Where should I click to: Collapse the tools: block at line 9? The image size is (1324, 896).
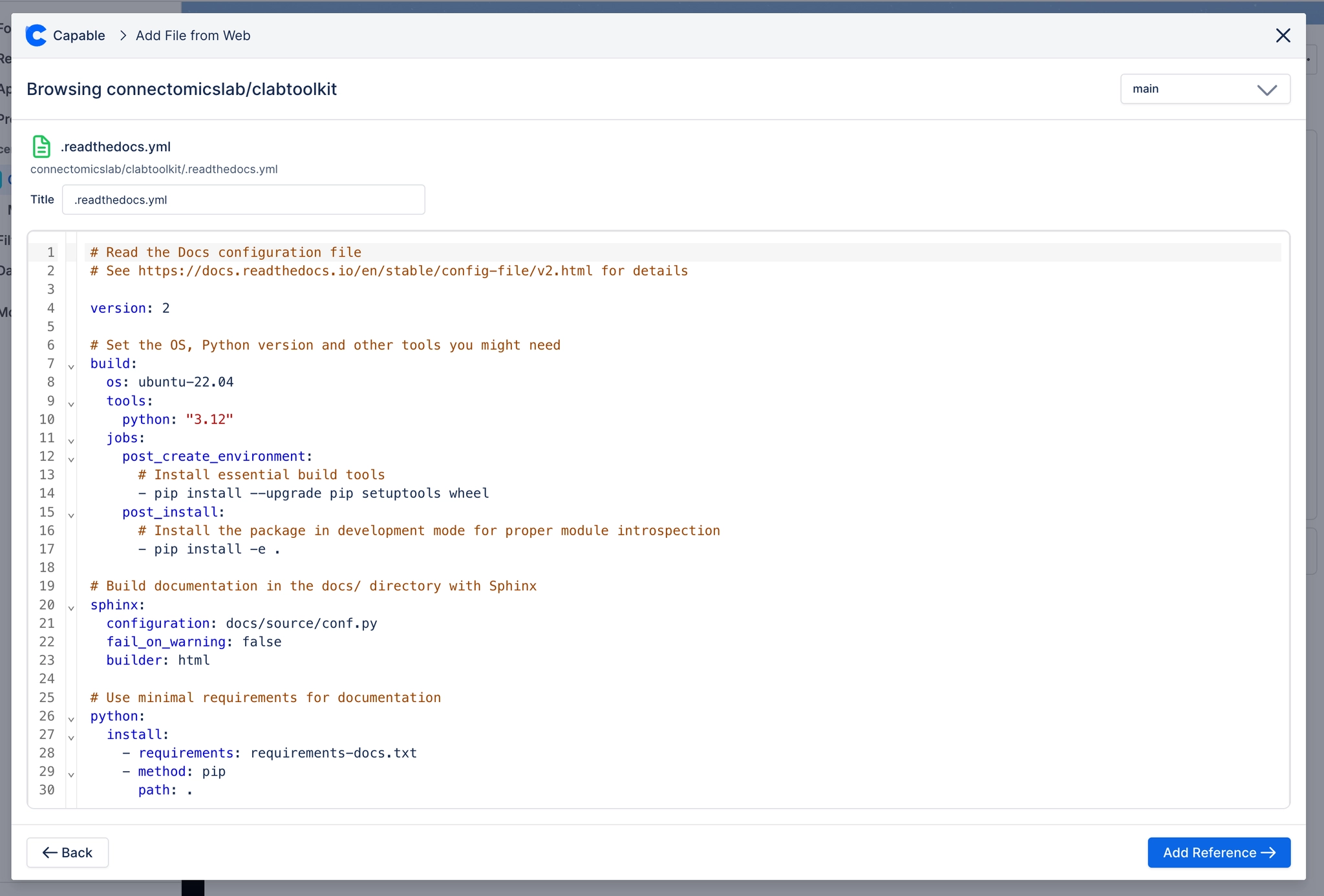71,404
